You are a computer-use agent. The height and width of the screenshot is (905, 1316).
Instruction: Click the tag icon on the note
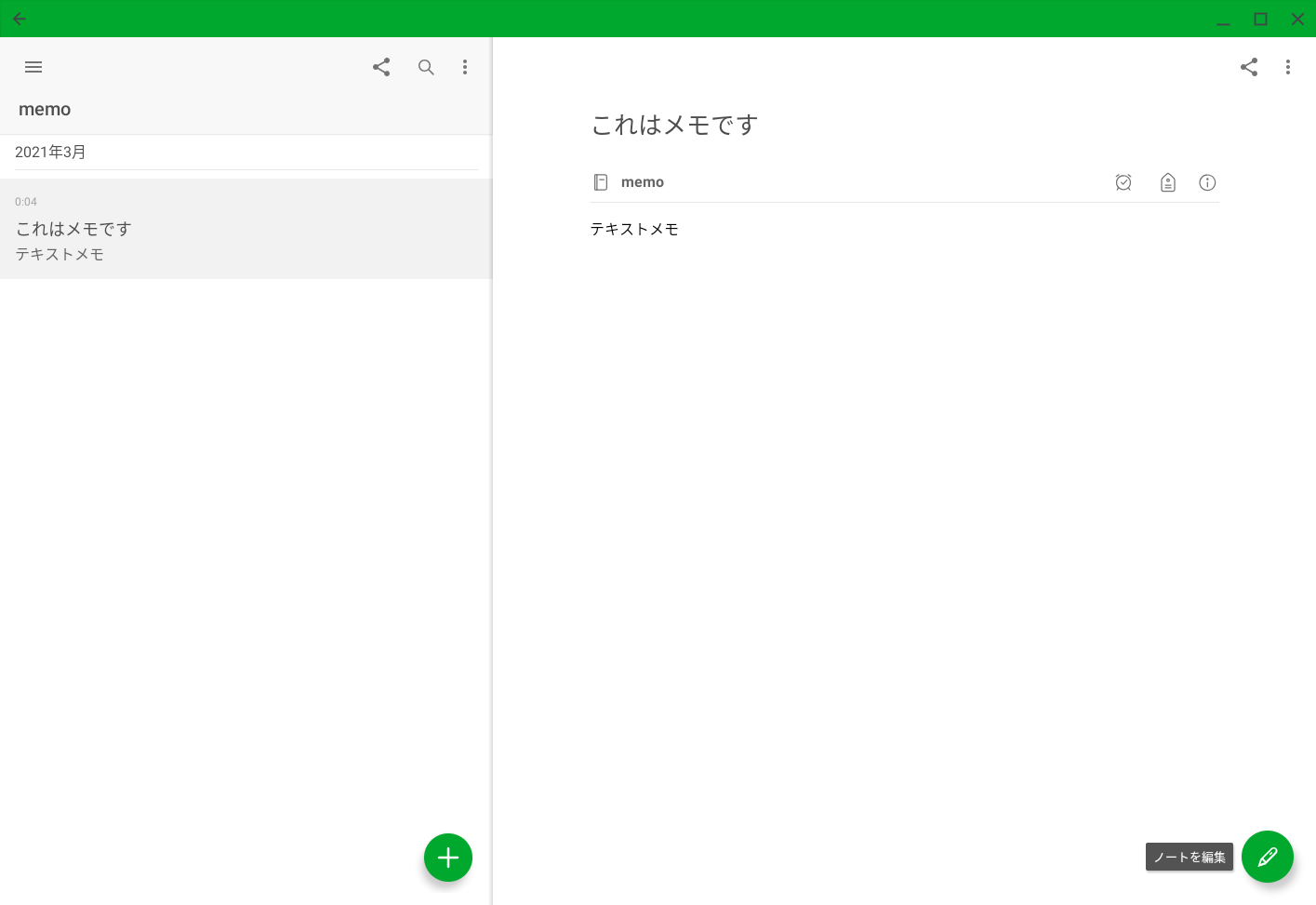(x=1168, y=182)
